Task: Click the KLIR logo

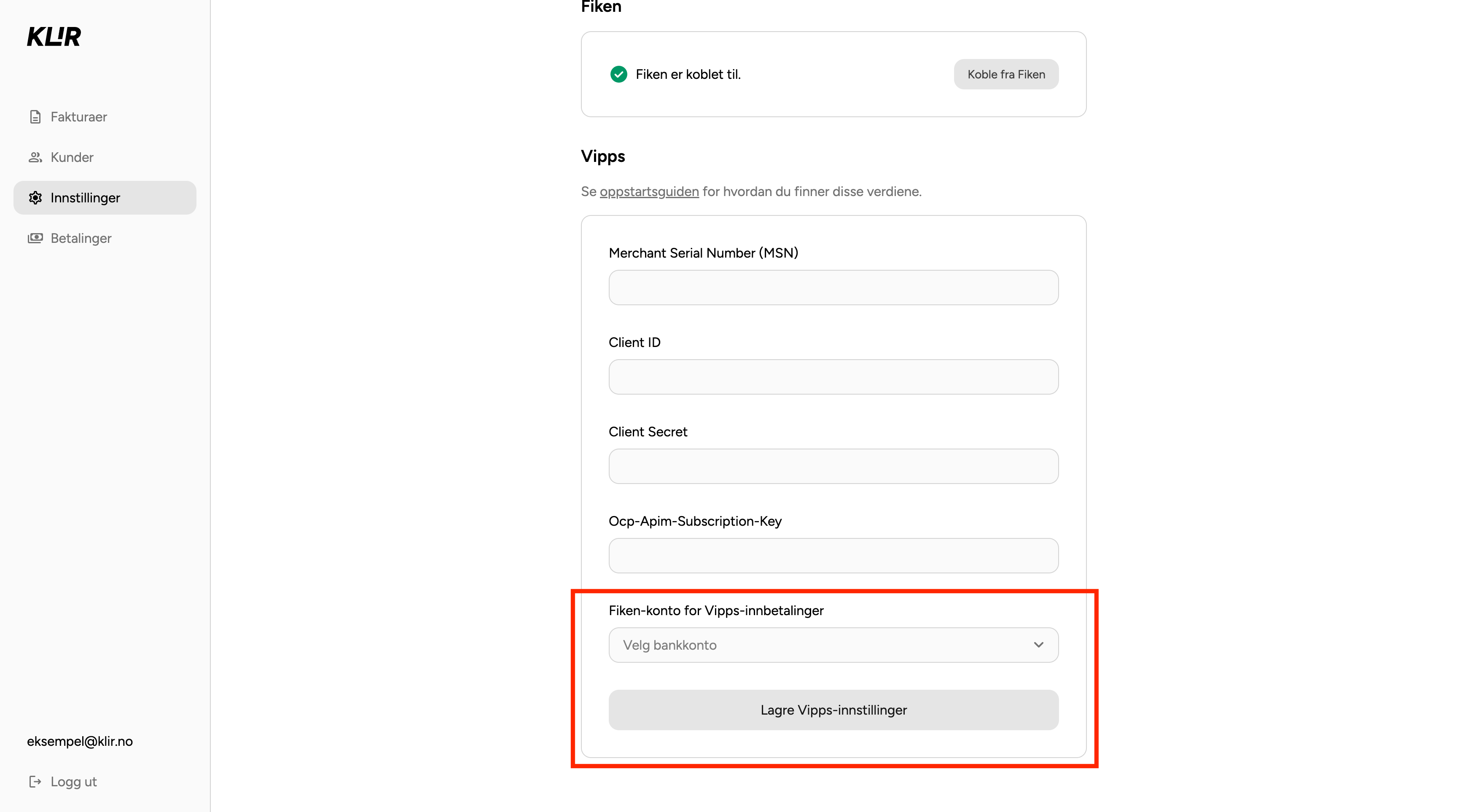Action: pyautogui.click(x=54, y=37)
